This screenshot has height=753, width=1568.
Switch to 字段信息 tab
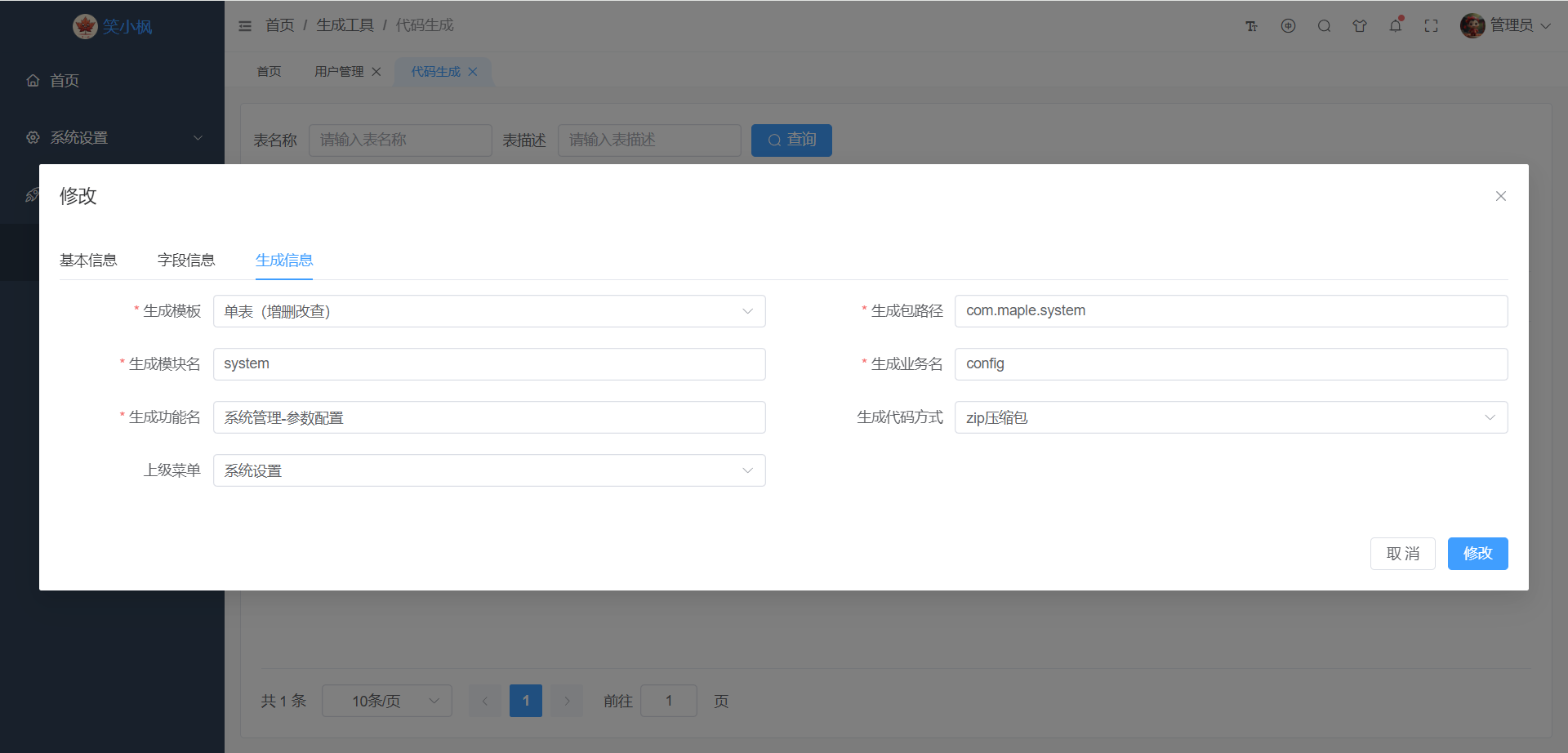tap(186, 260)
